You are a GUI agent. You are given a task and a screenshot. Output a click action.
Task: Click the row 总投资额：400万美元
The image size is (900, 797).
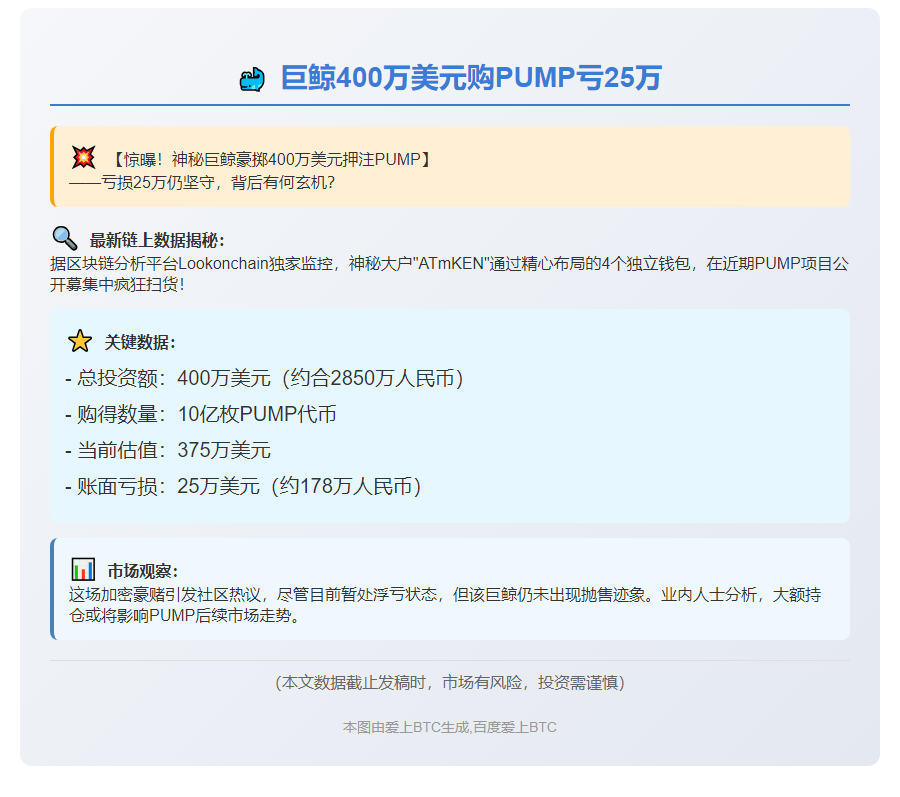[264, 378]
